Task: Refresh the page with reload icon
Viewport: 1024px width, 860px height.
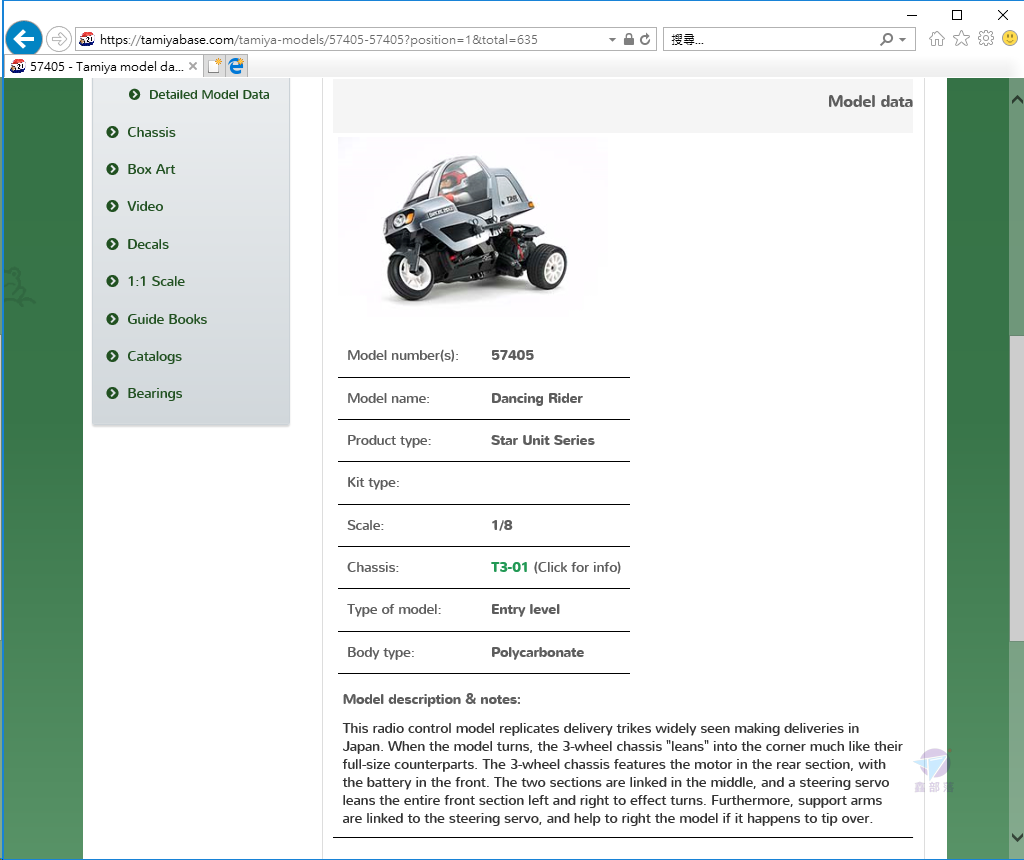Action: (645, 39)
